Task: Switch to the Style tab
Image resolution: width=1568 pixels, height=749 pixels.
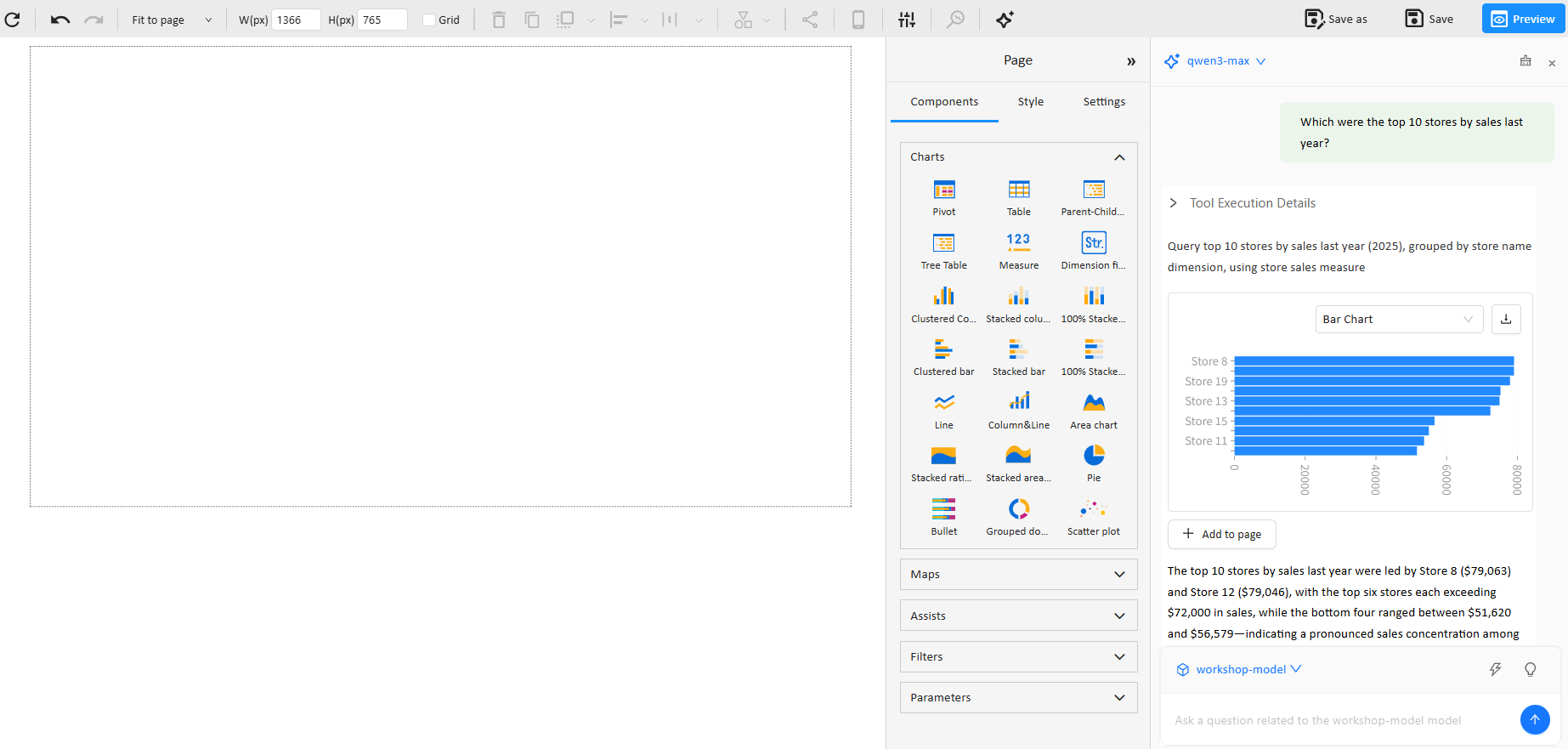Action: click(1030, 102)
